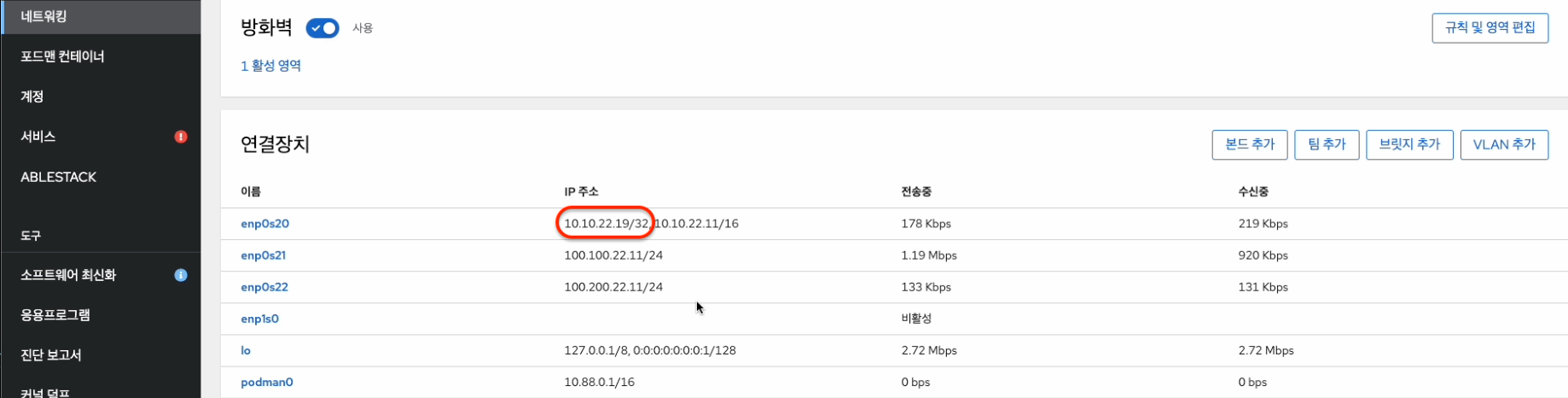Viewport: 1568px width, 398px height.
Task: Open 진단 보고서 in the sidebar
Action: [x=51, y=354]
